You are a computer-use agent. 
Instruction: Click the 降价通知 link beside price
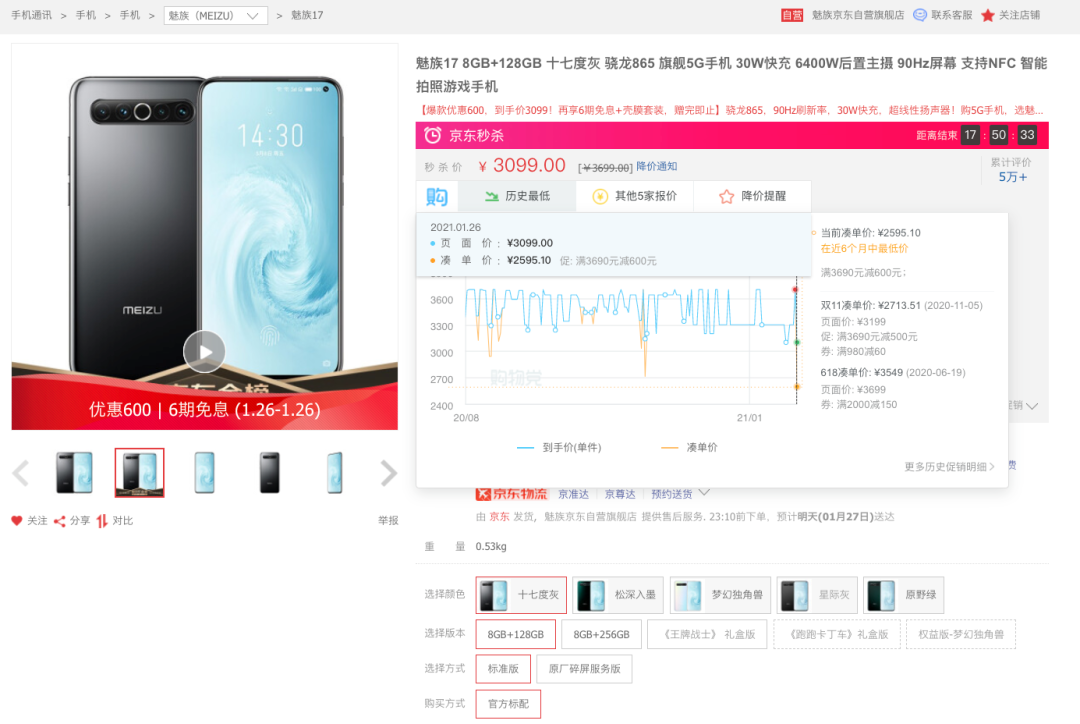pos(656,167)
